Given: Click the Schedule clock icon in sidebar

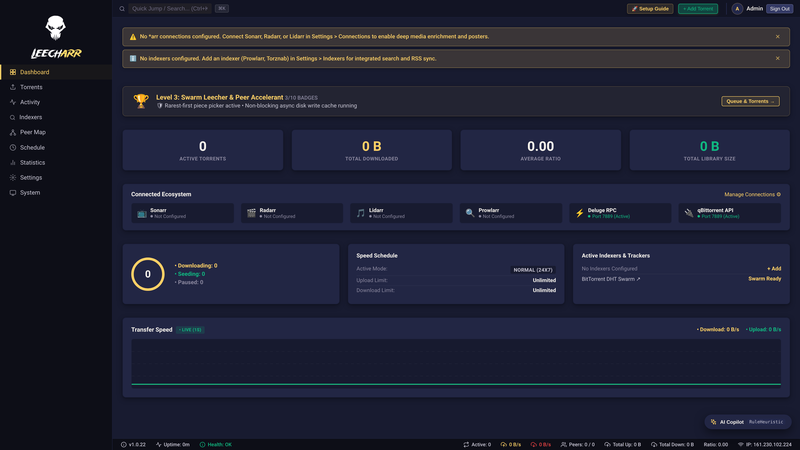Looking at the screenshot, I should (x=13, y=147).
